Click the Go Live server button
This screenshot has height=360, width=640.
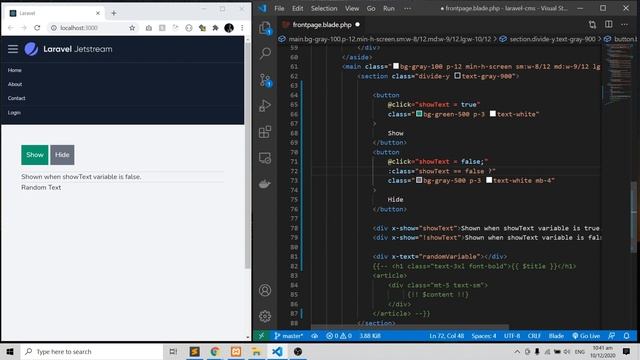[586, 336]
